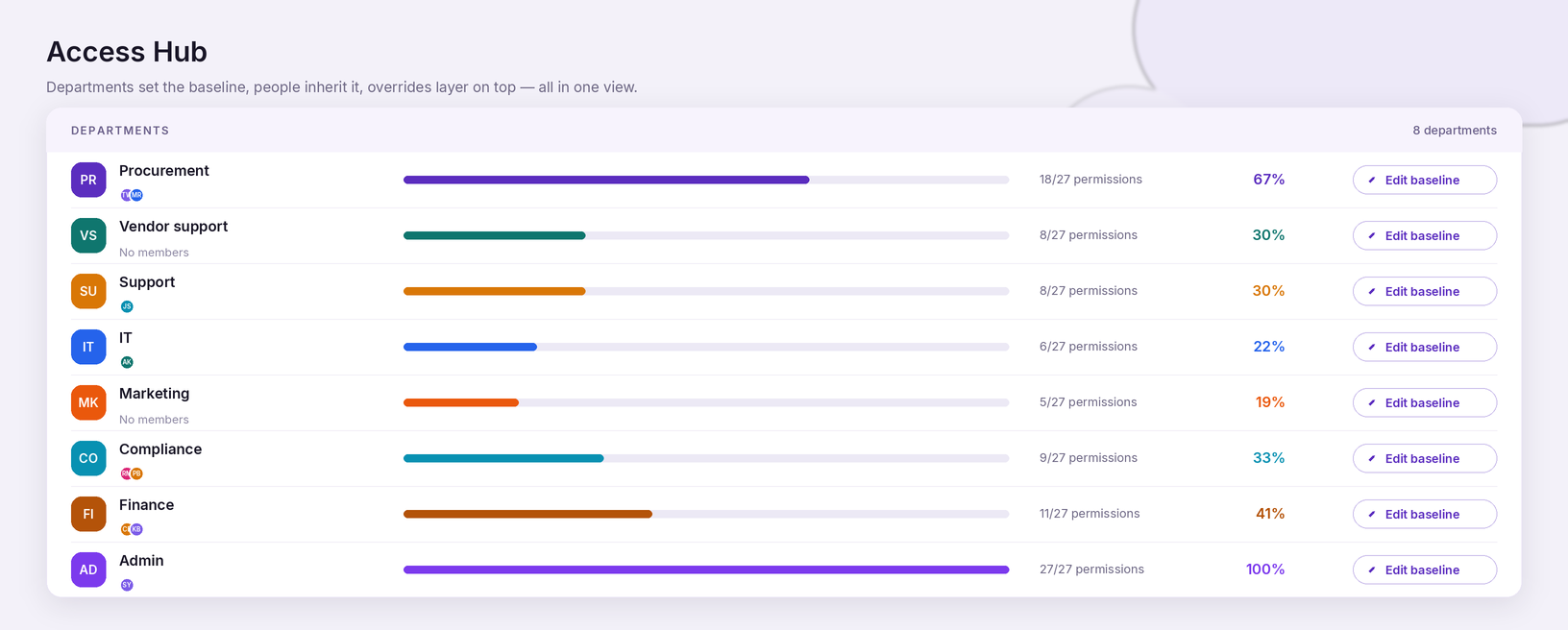
Task: Click Support row orange progress bar
Action: point(706,291)
